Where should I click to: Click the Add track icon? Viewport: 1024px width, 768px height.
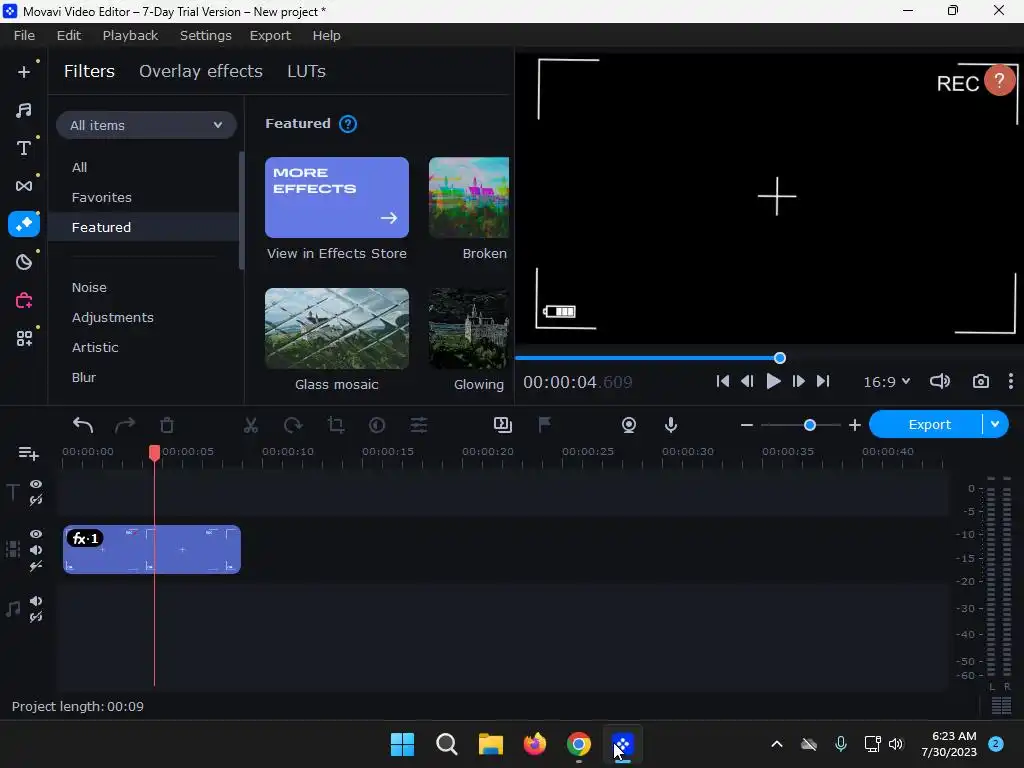[28, 453]
